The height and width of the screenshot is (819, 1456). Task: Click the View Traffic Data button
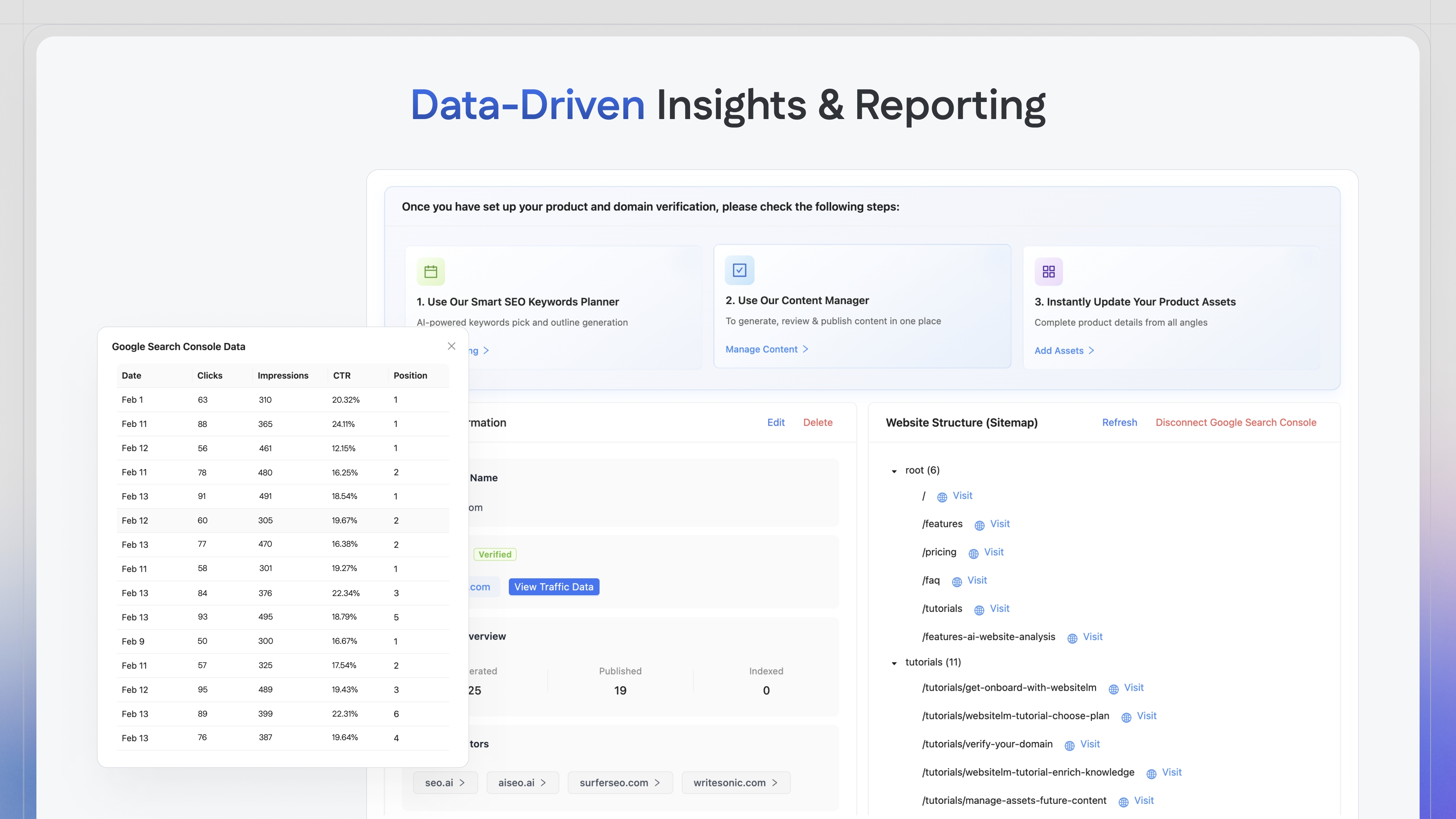553,587
